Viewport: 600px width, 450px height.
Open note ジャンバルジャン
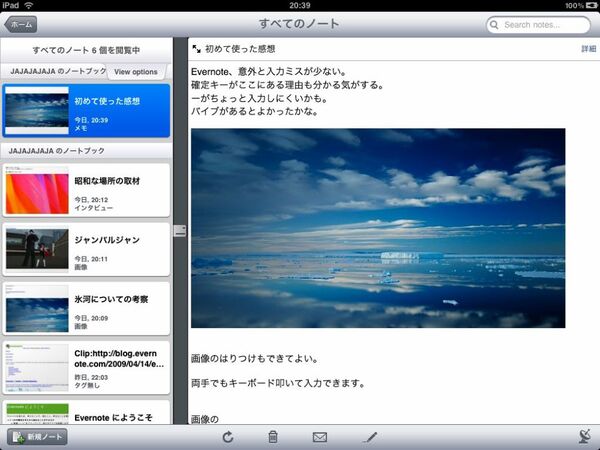point(86,249)
